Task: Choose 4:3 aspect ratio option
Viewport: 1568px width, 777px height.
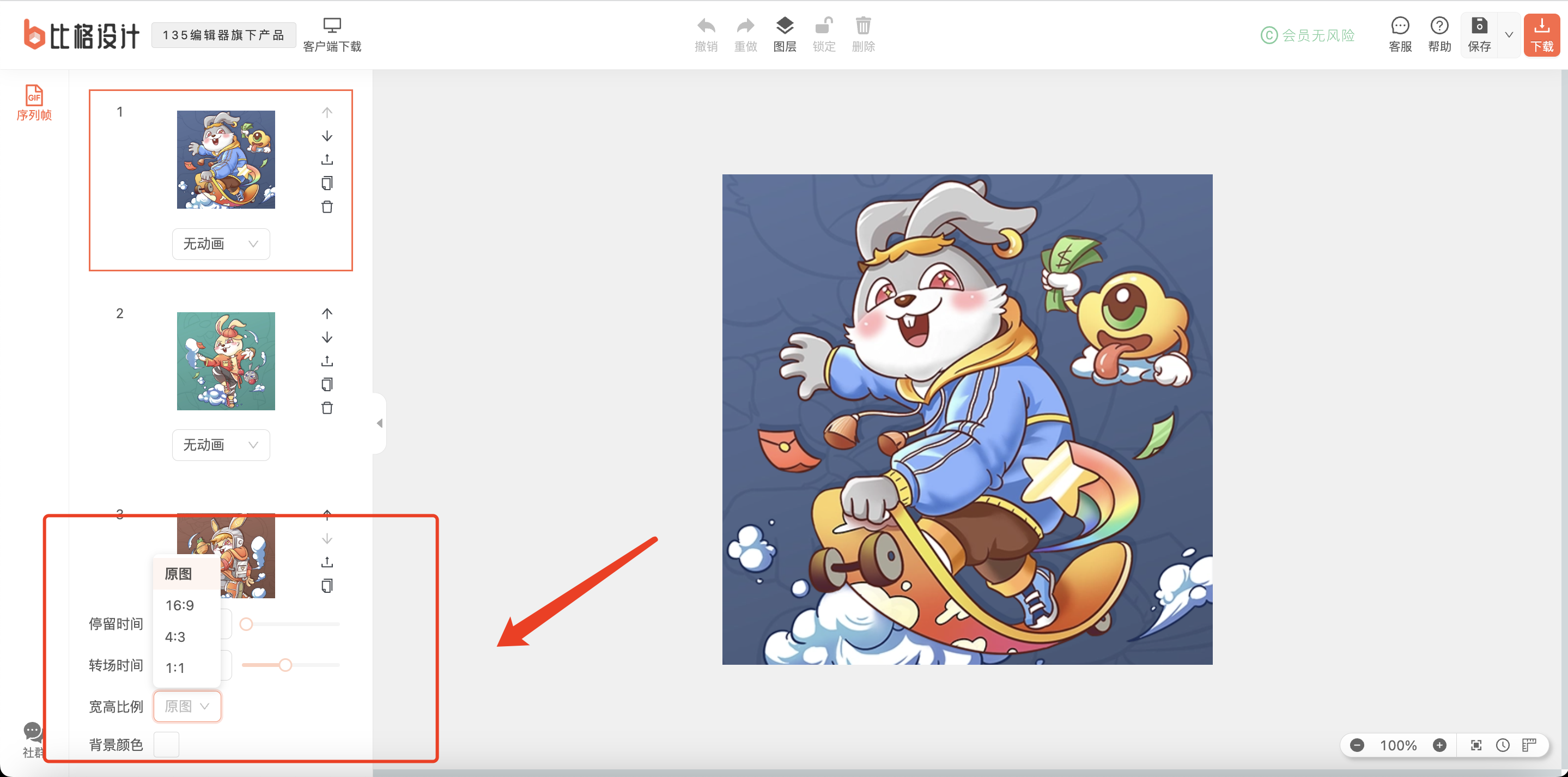Action: [186, 637]
